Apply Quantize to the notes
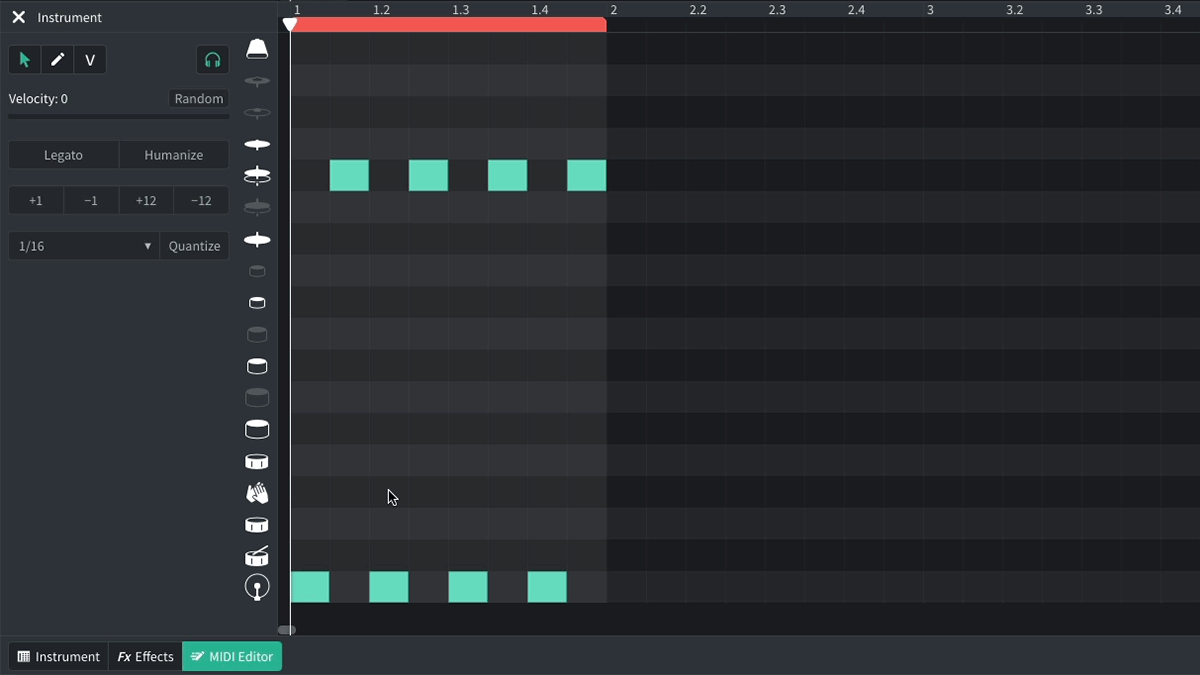 pyautogui.click(x=194, y=245)
